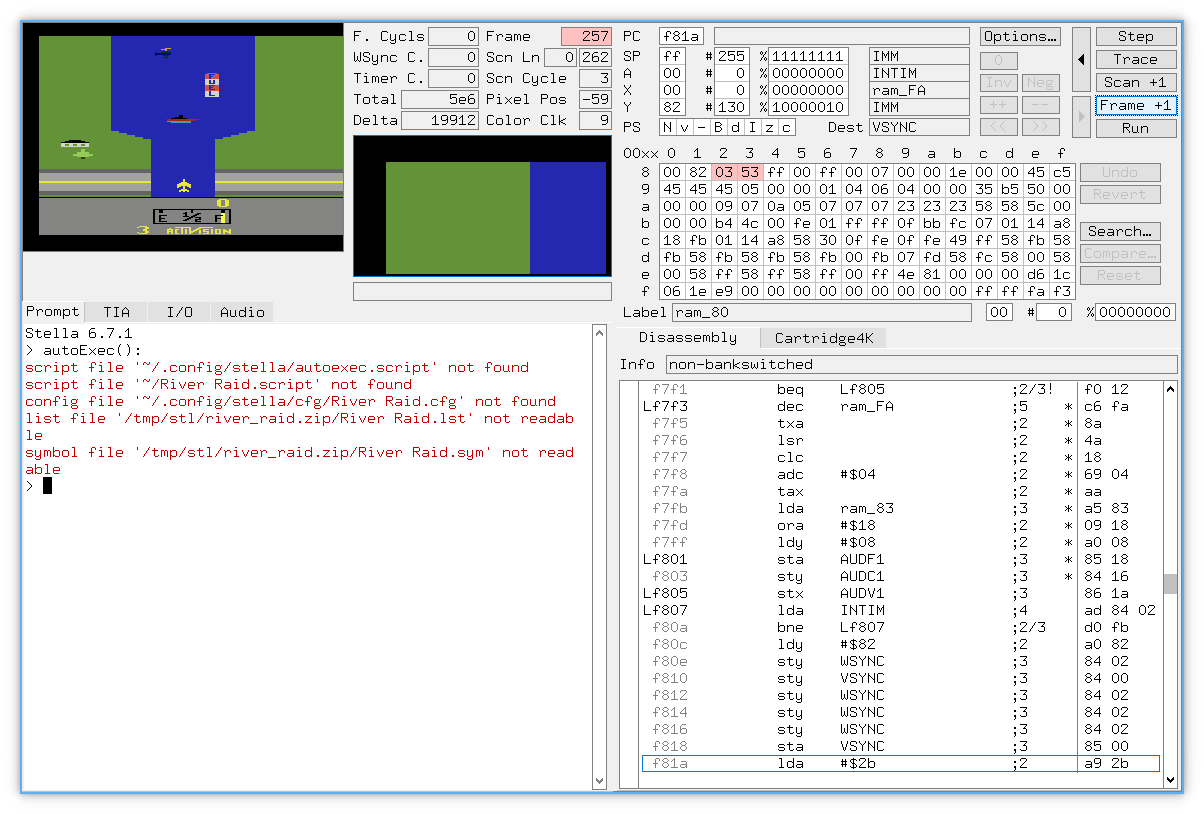Select disassembly line 'lda #$2b' at f81a
The width and height of the screenshot is (1204, 814).
tap(900, 763)
